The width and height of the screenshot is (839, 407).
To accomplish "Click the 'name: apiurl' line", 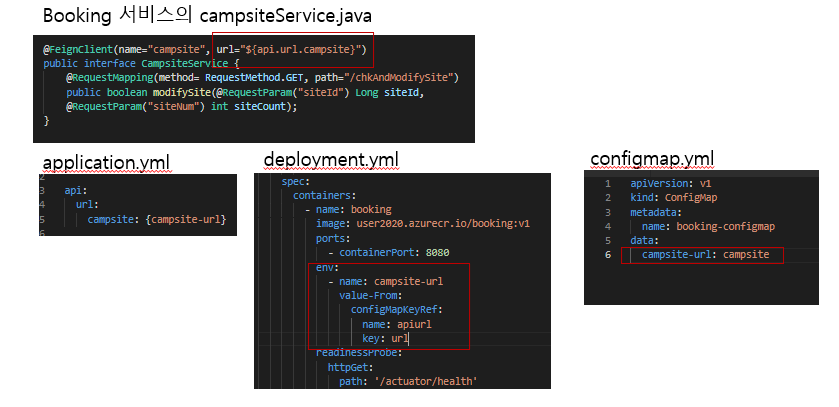I will point(396,324).
